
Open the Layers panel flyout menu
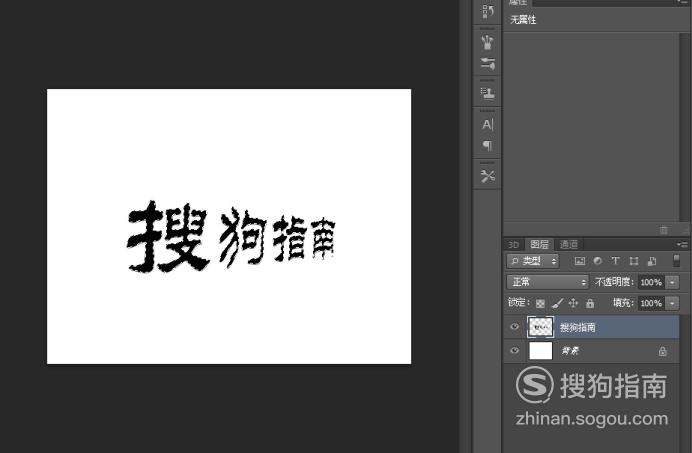pyautogui.click(x=682, y=244)
